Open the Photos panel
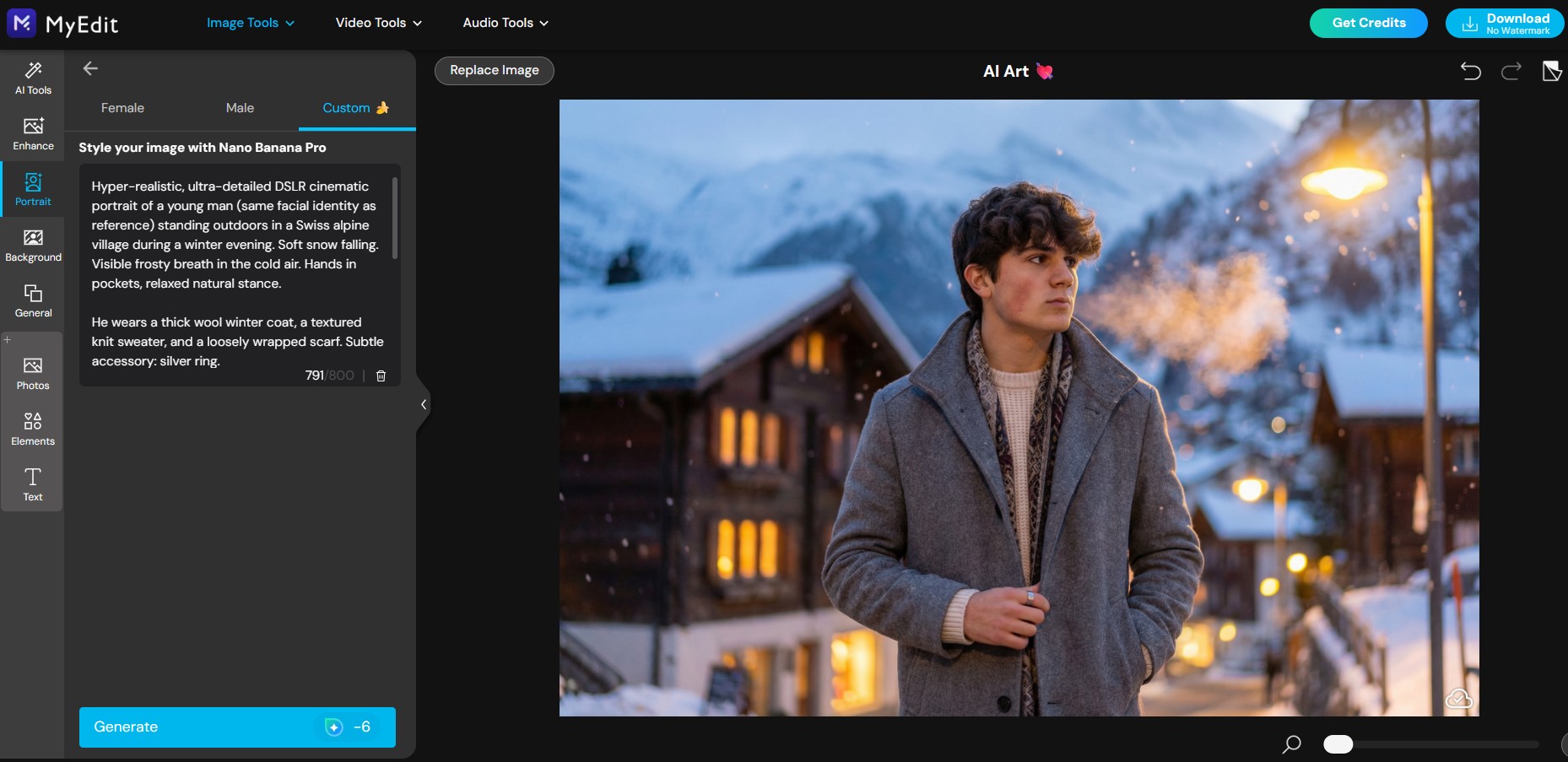Image resolution: width=1568 pixels, height=762 pixels. point(33,372)
